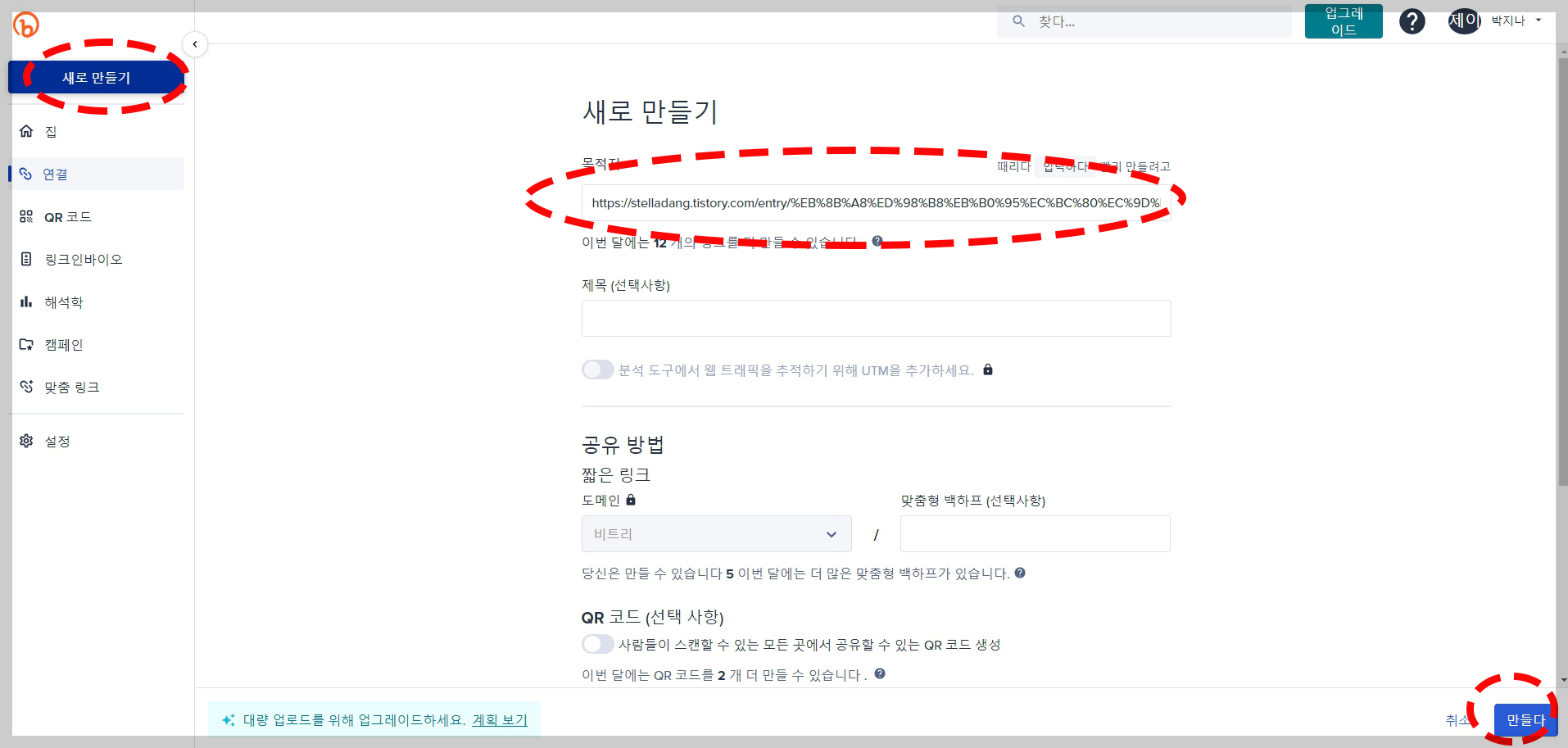Image resolution: width=1568 pixels, height=748 pixels.
Task: Click the help question mark icon
Action: [1412, 21]
